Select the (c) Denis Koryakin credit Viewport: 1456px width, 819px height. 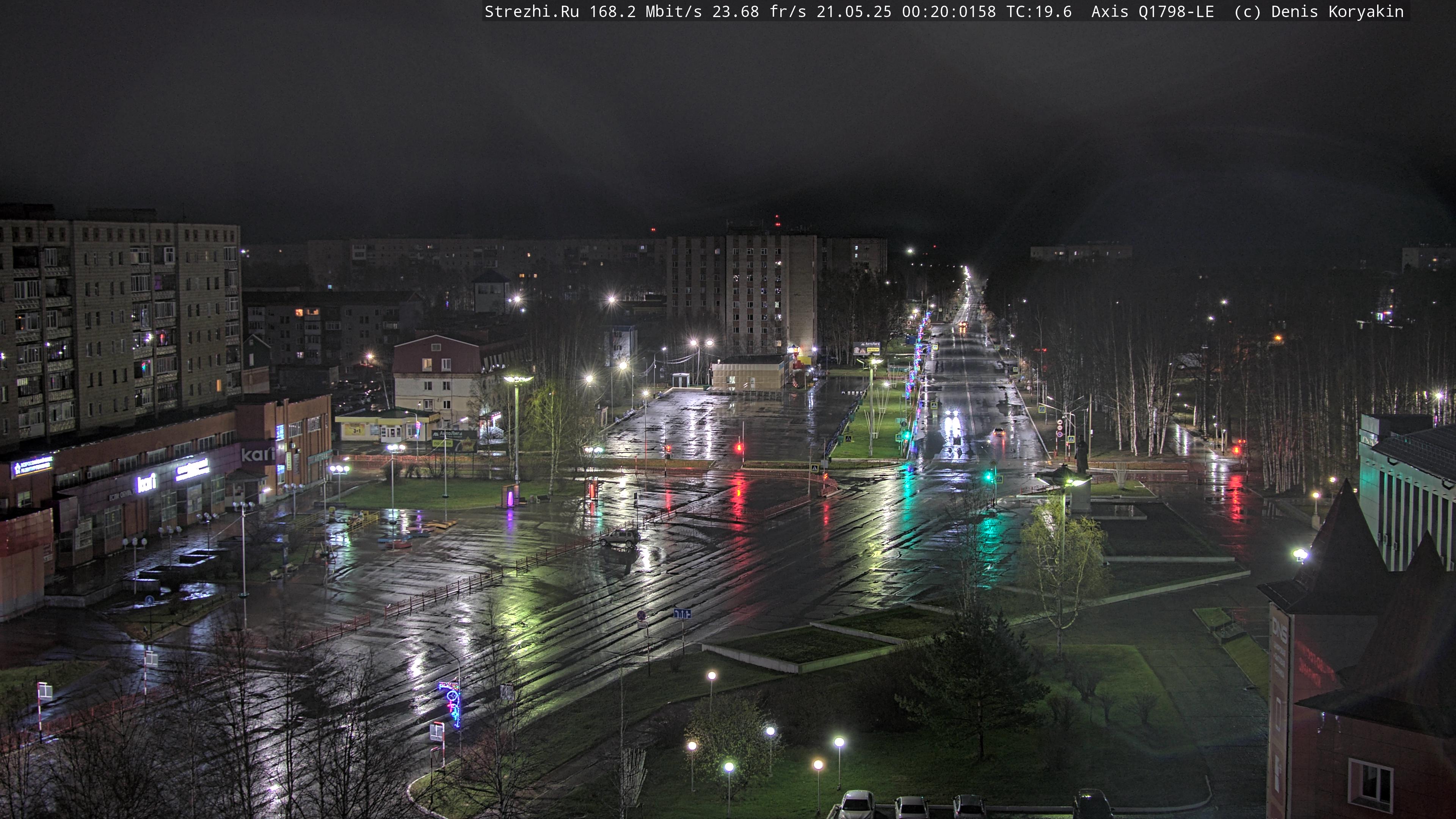coord(1319,12)
